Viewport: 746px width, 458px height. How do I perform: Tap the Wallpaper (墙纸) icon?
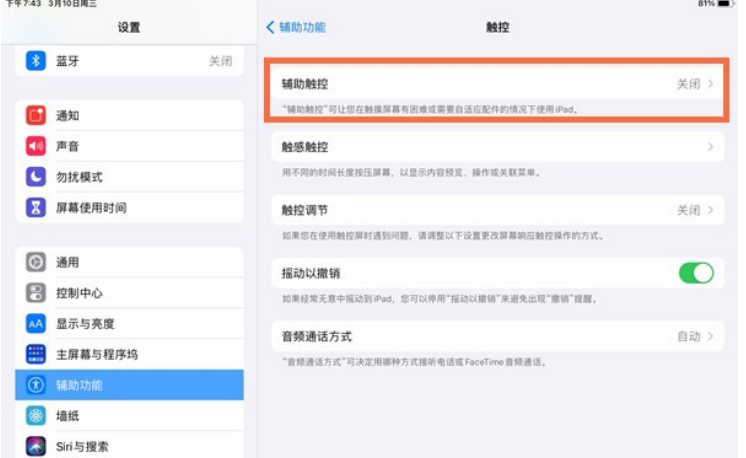pyautogui.click(x=36, y=416)
